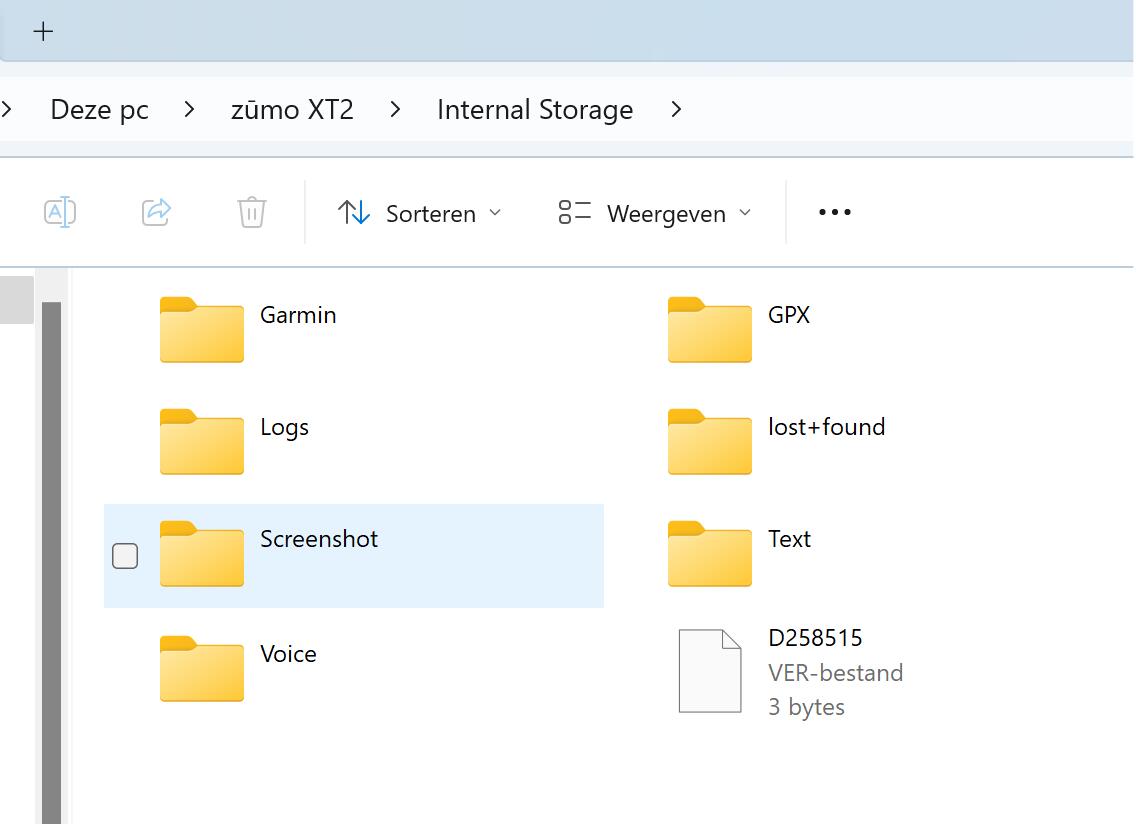Open the Weergeven view menu
Image resolution: width=1136 pixels, height=824 pixels.
click(655, 213)
